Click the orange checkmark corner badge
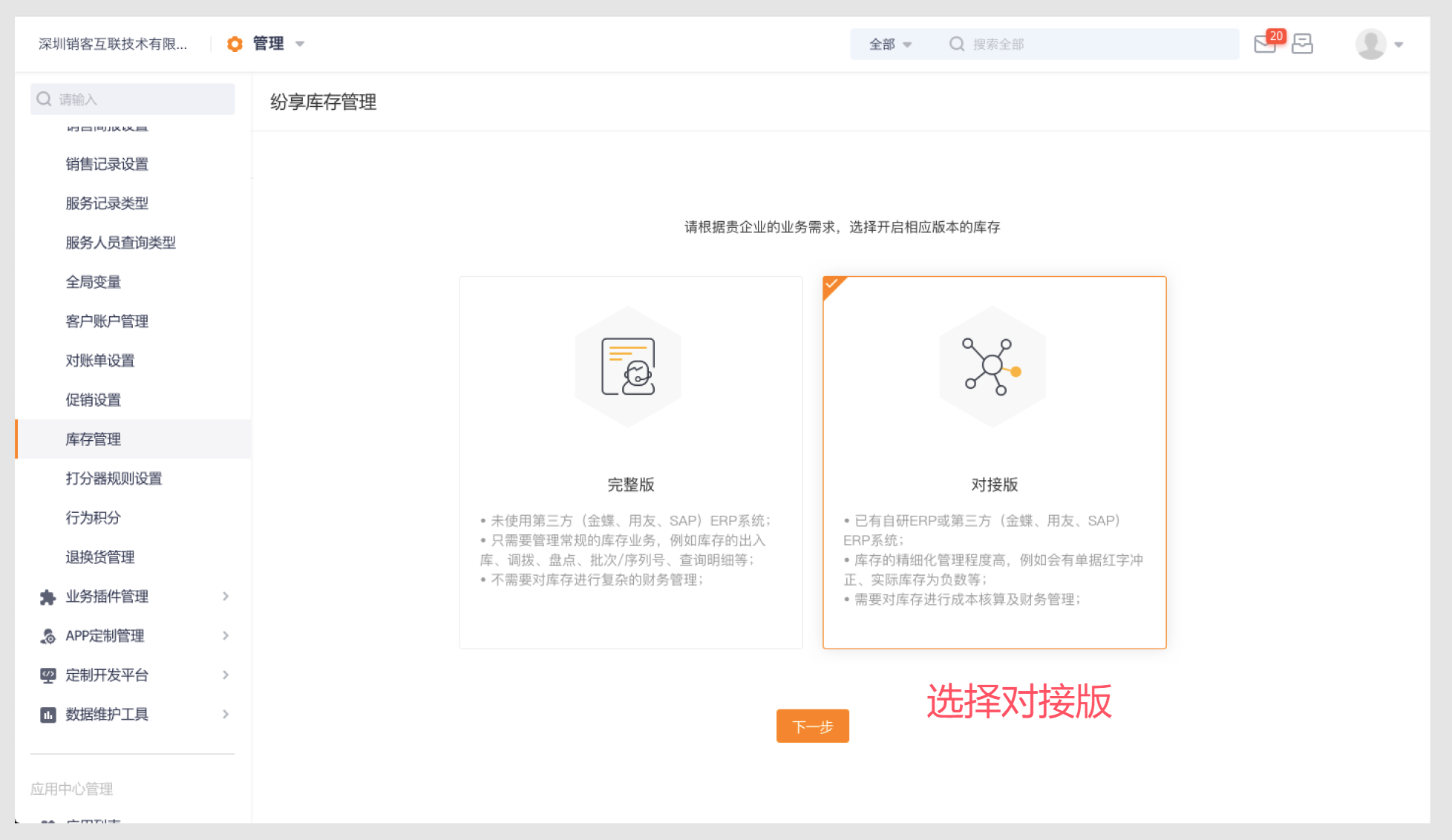This screenshot has width=1452, height=840. pyautogui.click(x=832, y=284)
